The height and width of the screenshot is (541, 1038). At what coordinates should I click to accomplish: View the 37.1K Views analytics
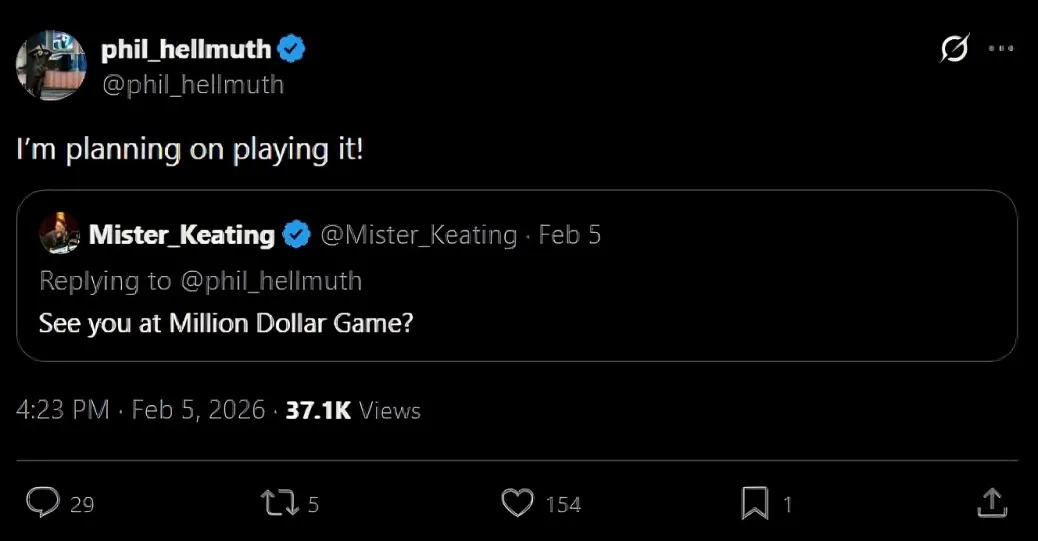353,410
